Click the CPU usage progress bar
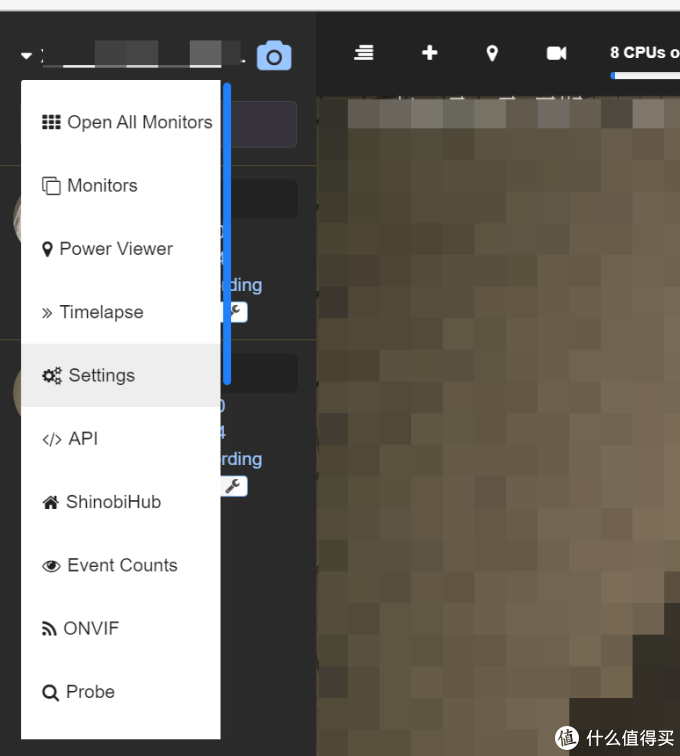Screen dimensions: 680x756 645,76
